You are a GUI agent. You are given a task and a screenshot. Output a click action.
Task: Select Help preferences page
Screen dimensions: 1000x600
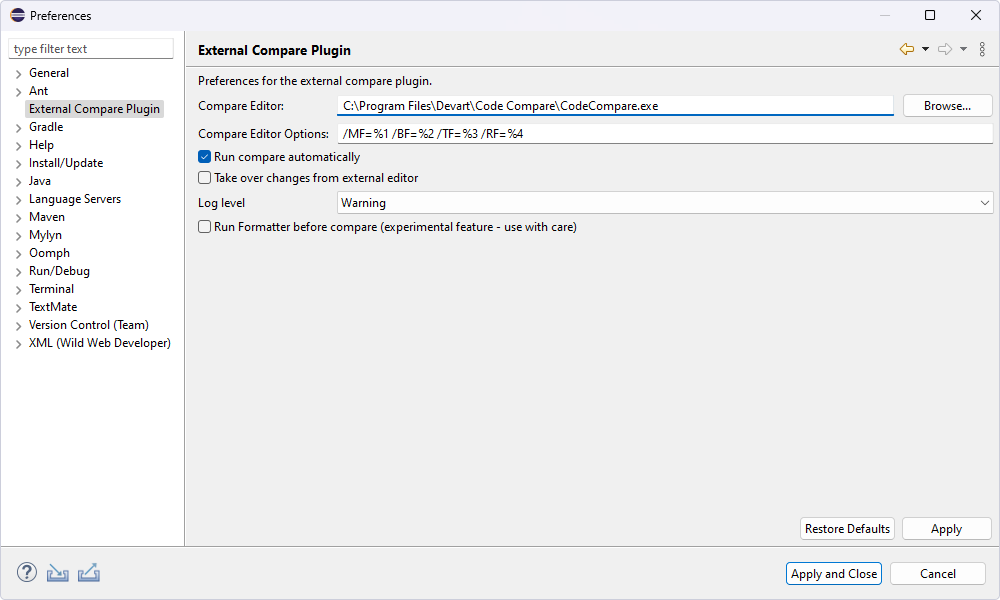(41, 145)
